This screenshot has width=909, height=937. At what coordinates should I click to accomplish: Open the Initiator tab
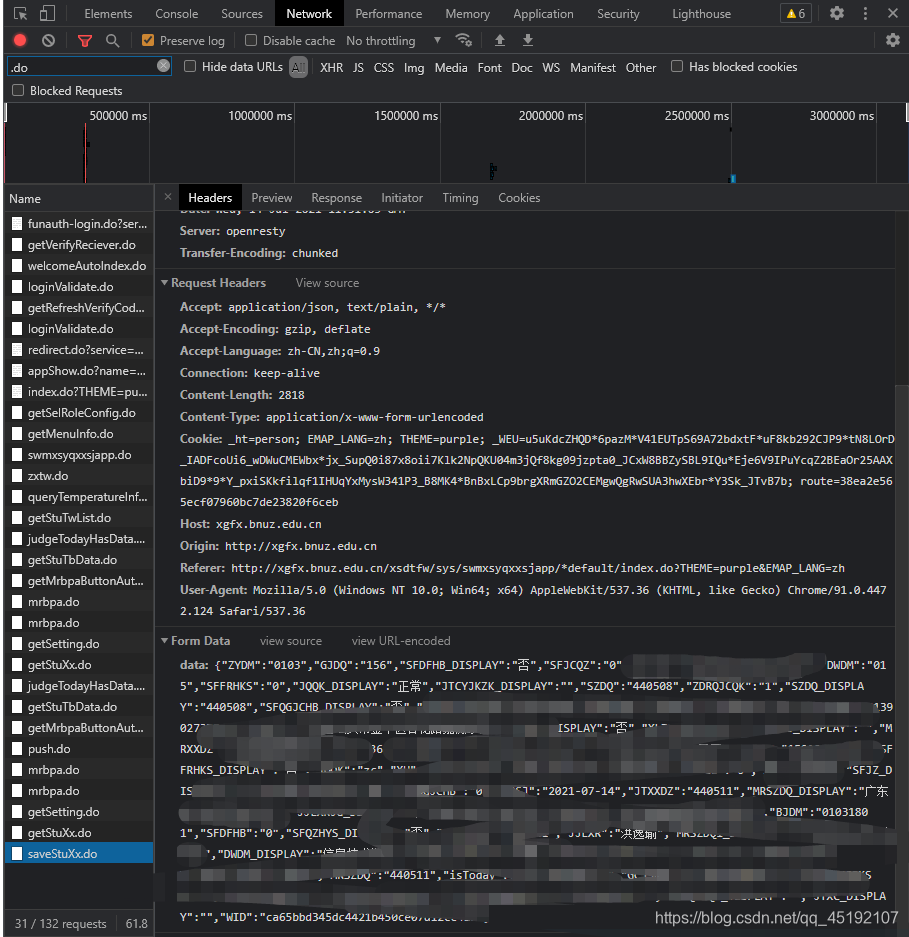coord(402,198)
